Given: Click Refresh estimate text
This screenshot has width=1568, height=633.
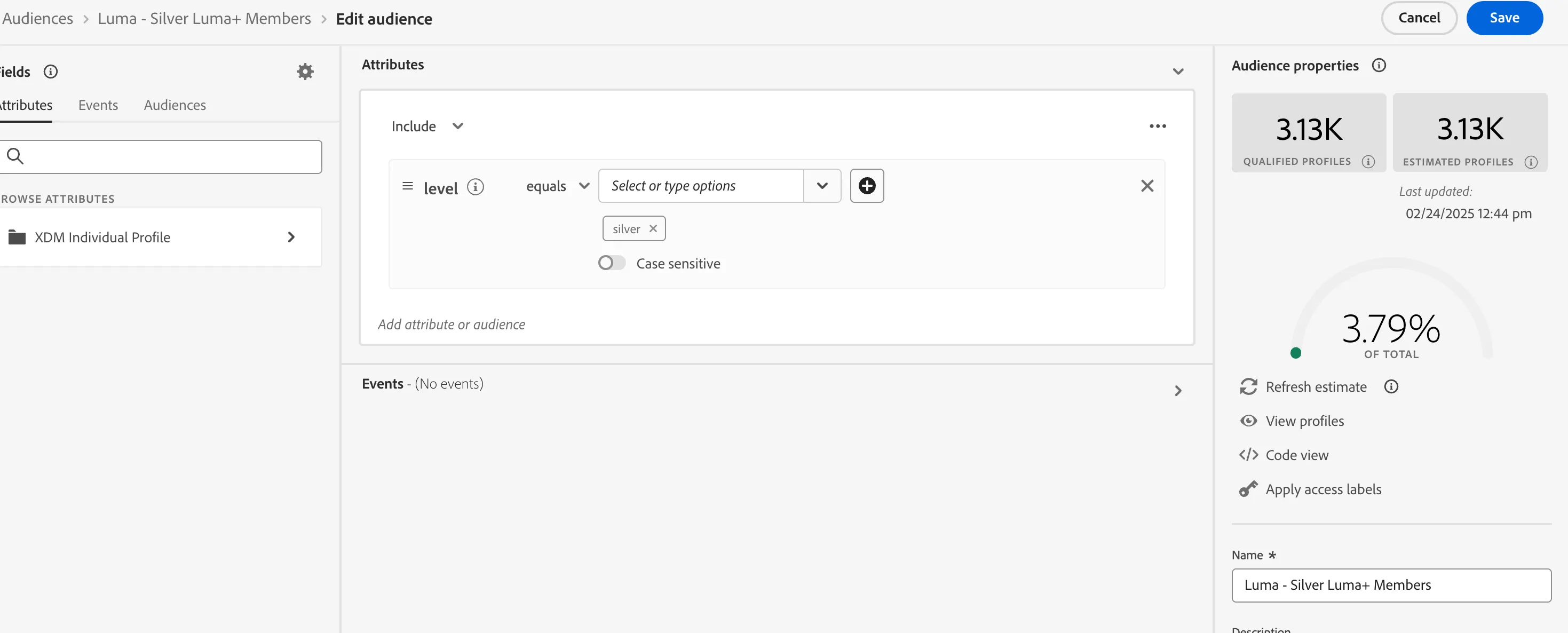Looking at the screenshot, I should (x=1316, y=386).
